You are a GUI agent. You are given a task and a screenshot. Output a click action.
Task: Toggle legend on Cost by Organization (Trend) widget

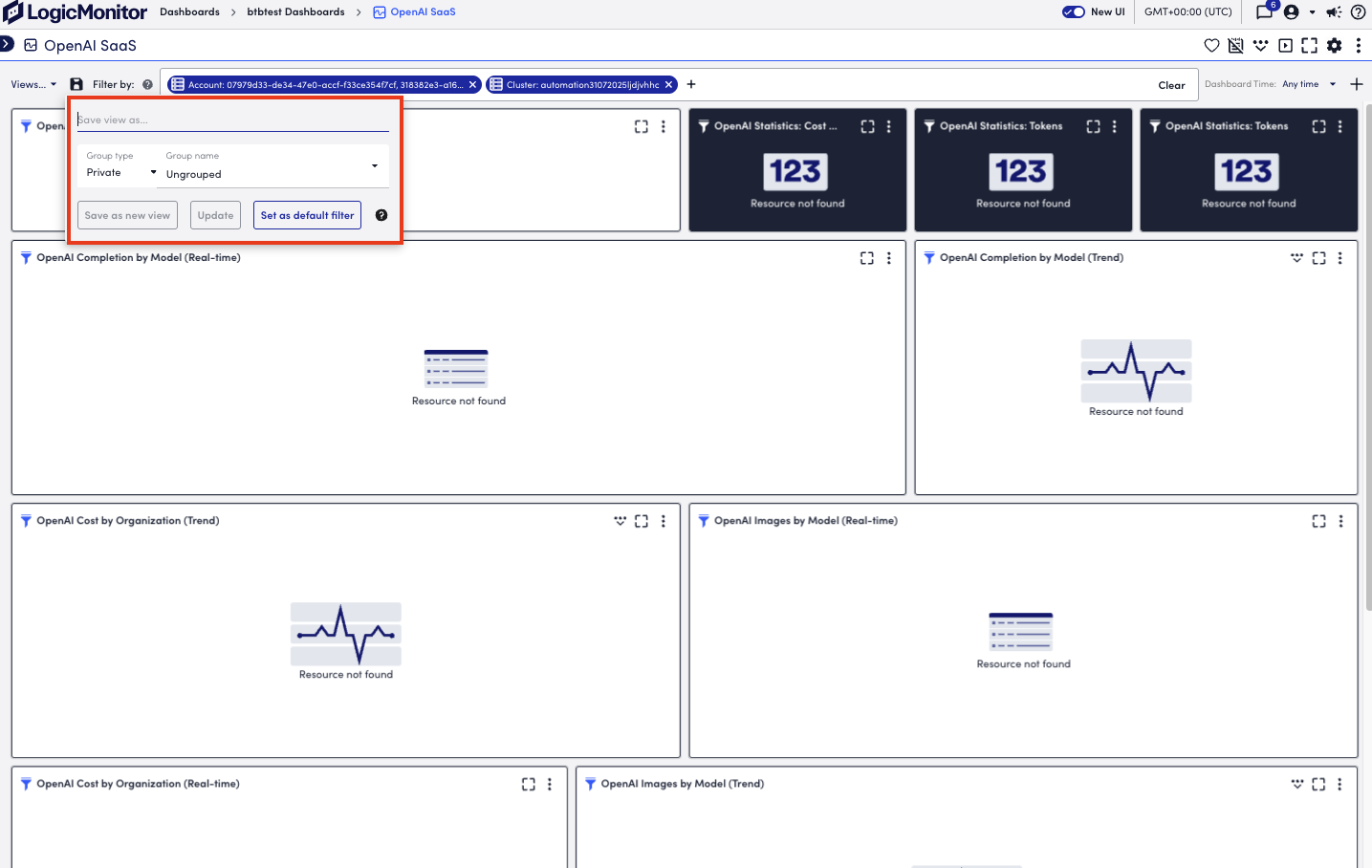click(620, 521)
